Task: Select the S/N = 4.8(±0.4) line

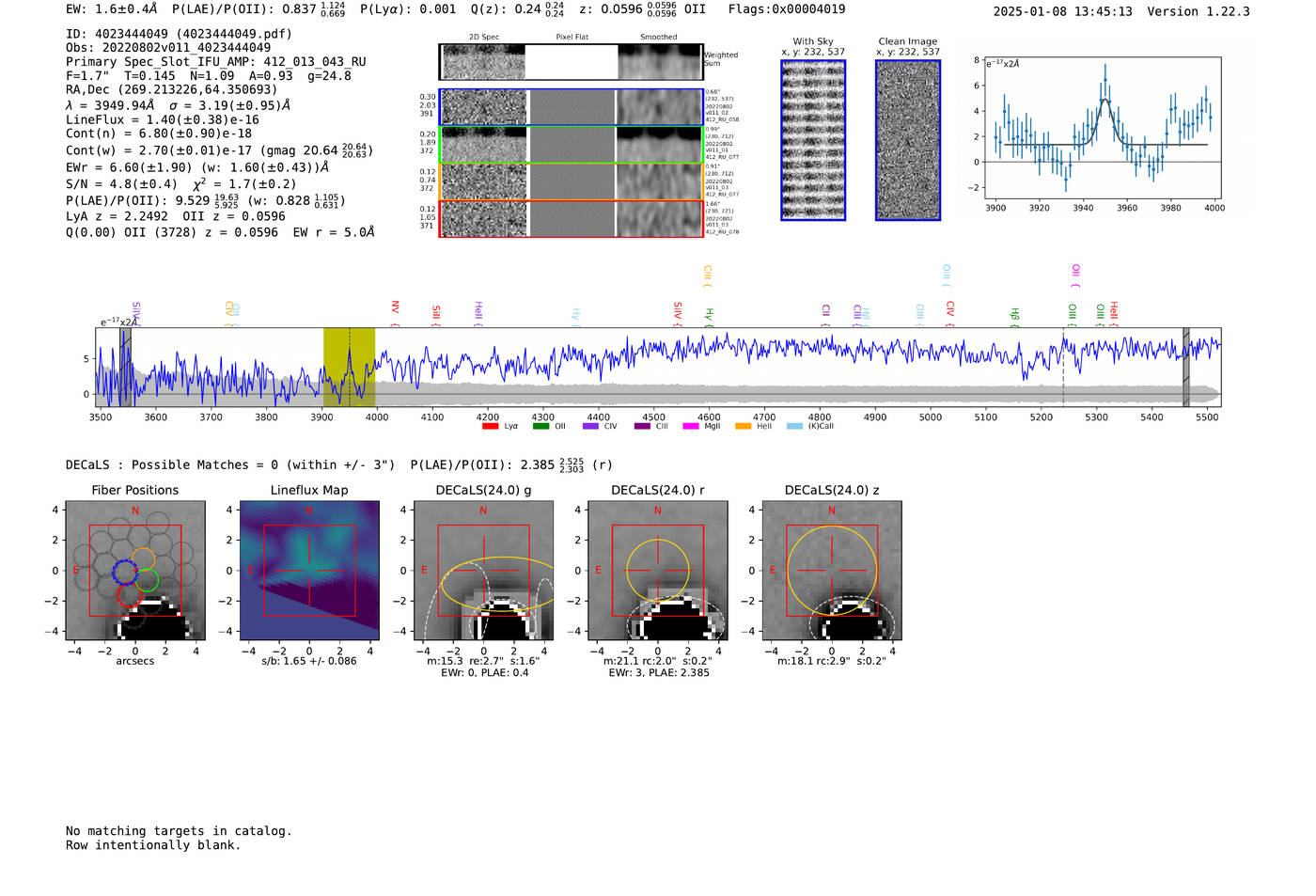Action: coord(180,183)
